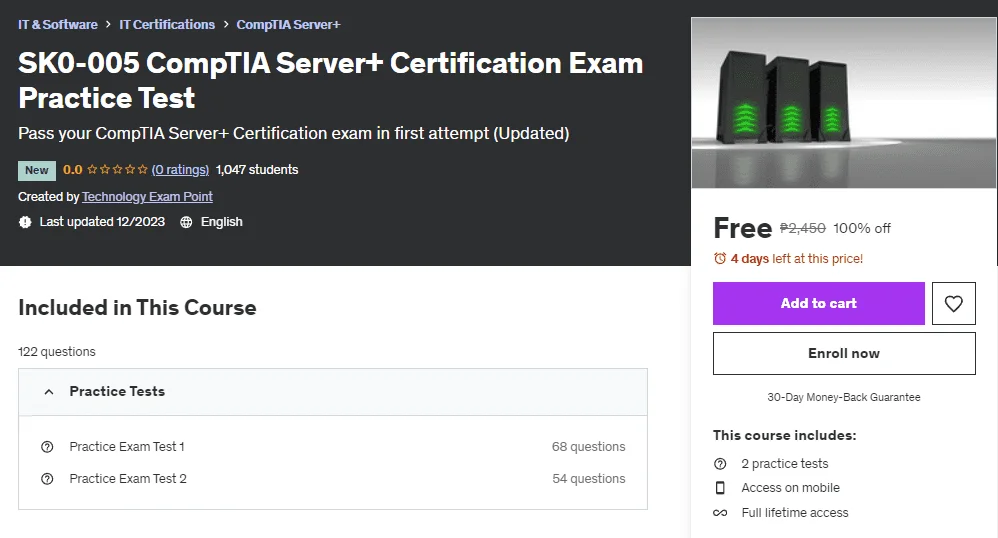Click the five-star rating icons
The image size is (998, 538).
coord(117,169)
